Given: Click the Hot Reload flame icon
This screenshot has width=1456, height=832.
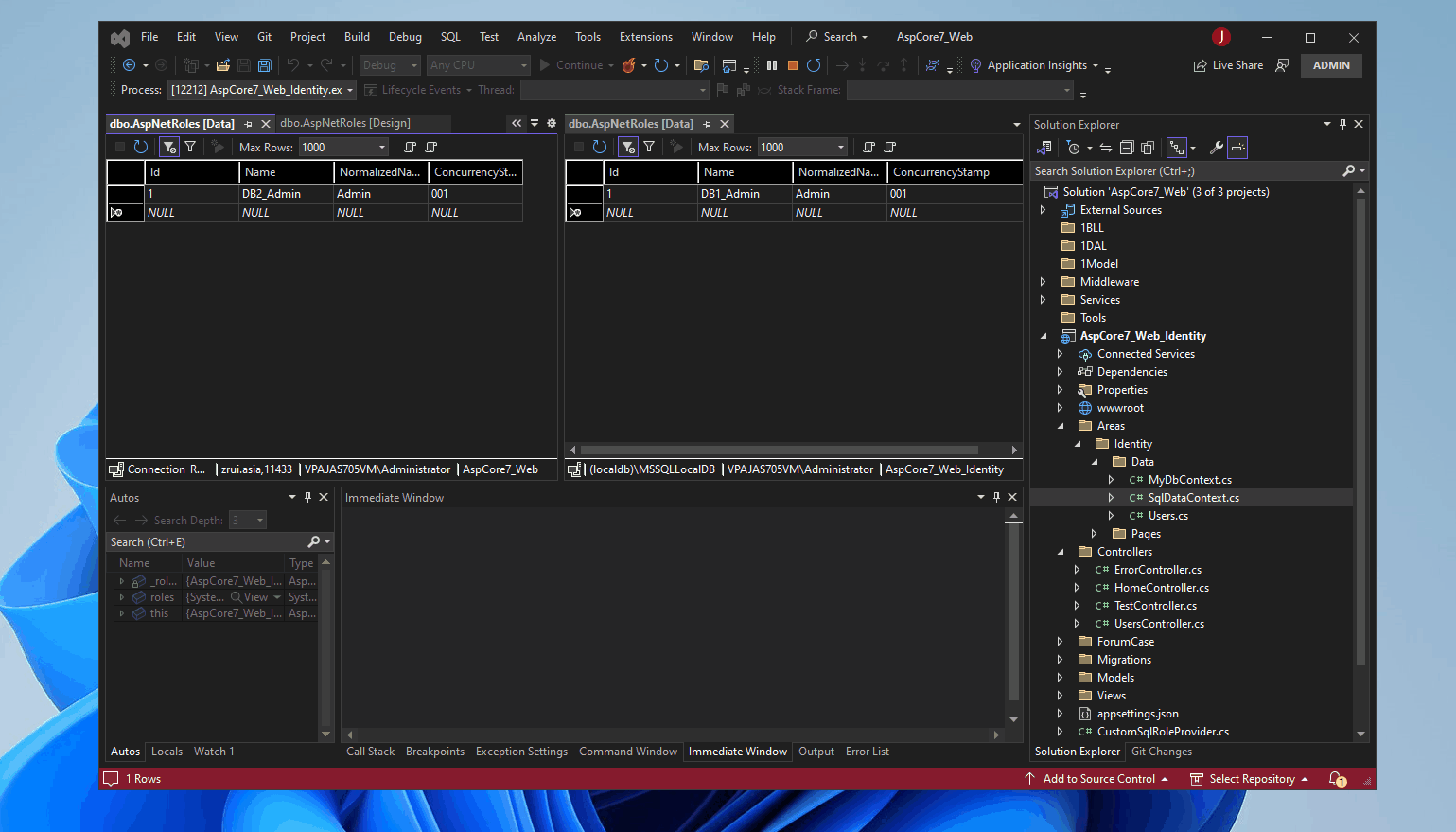Looking at the screenshot, I should (628, 65).
